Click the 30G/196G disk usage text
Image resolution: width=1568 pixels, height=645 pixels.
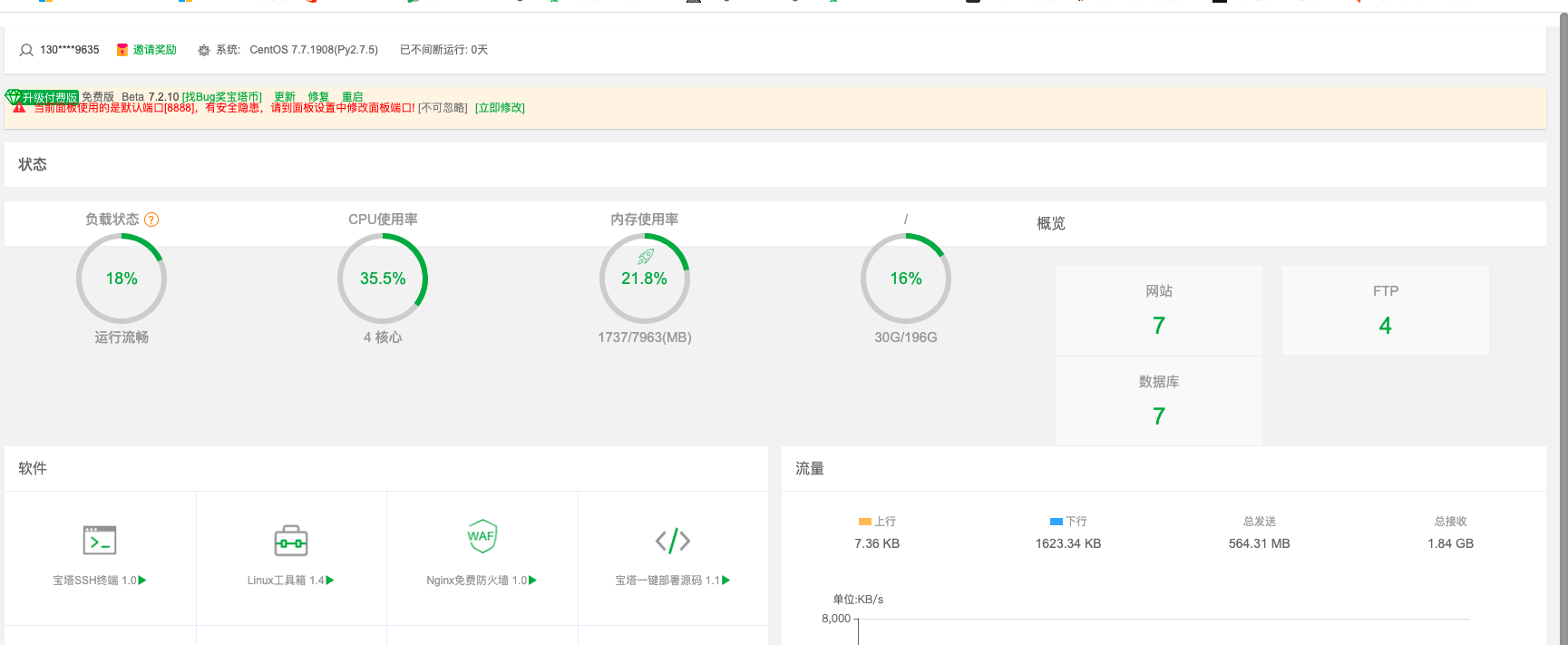[906, 337]
